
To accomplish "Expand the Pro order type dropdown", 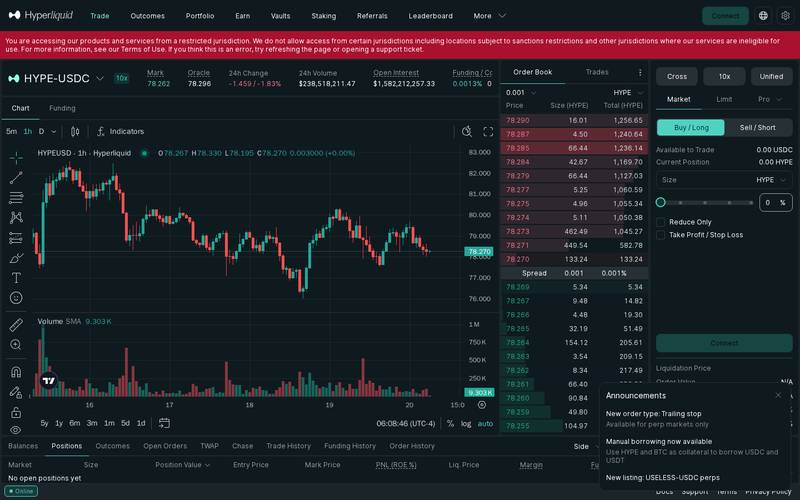I will click(x=769, y=99).
